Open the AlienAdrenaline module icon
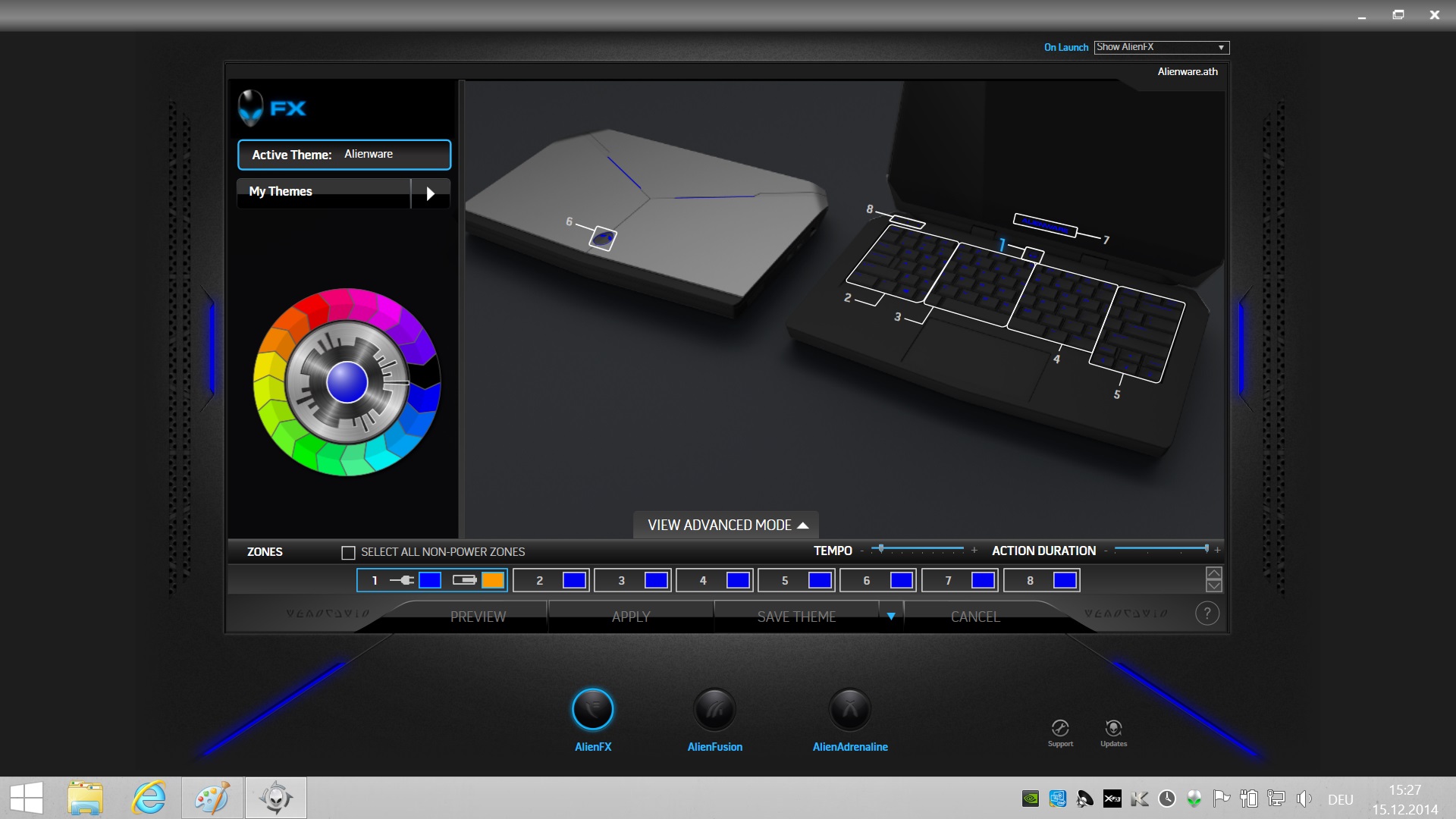This screenshot has width=1456, height=819. (x=849, y=710)
